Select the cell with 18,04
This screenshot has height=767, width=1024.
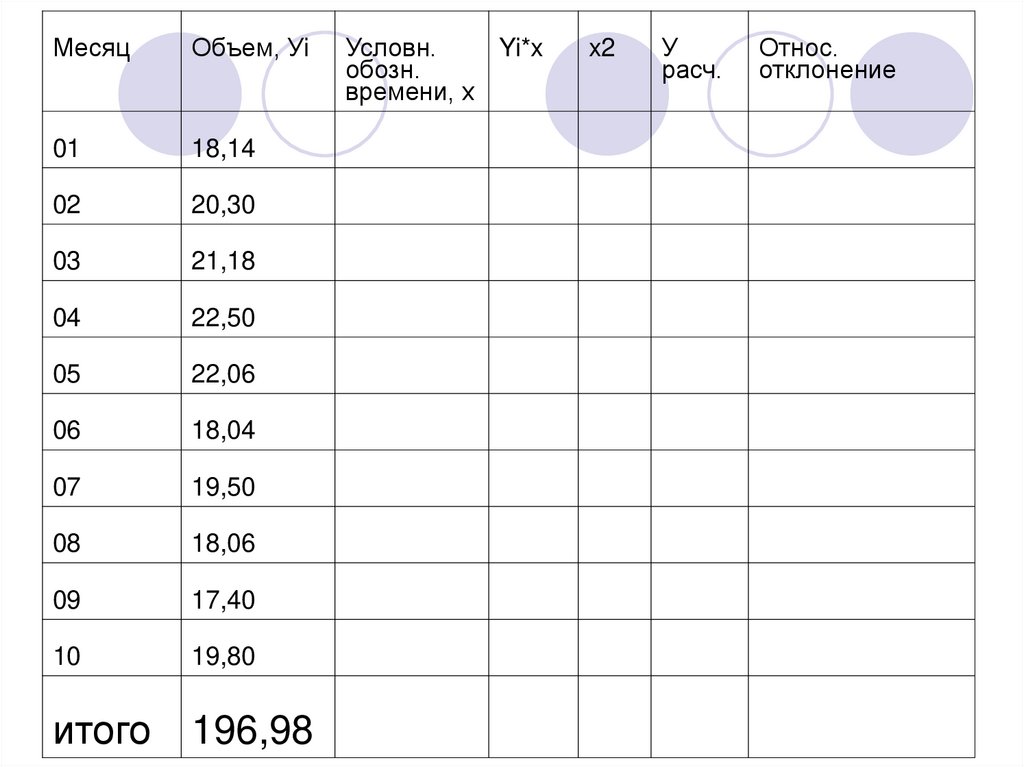225,431
